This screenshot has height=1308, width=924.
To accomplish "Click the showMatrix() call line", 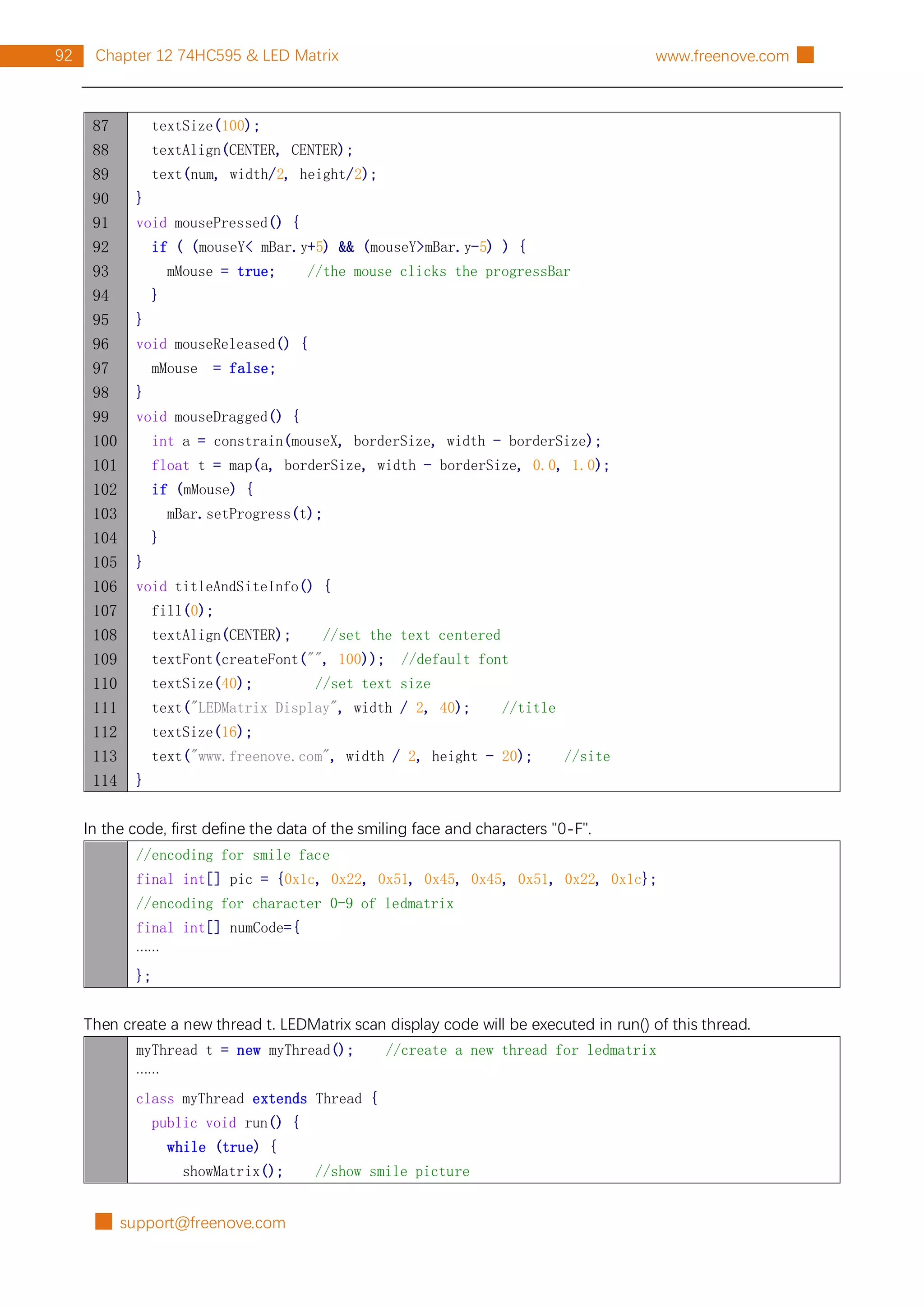I will (232, 1171).
